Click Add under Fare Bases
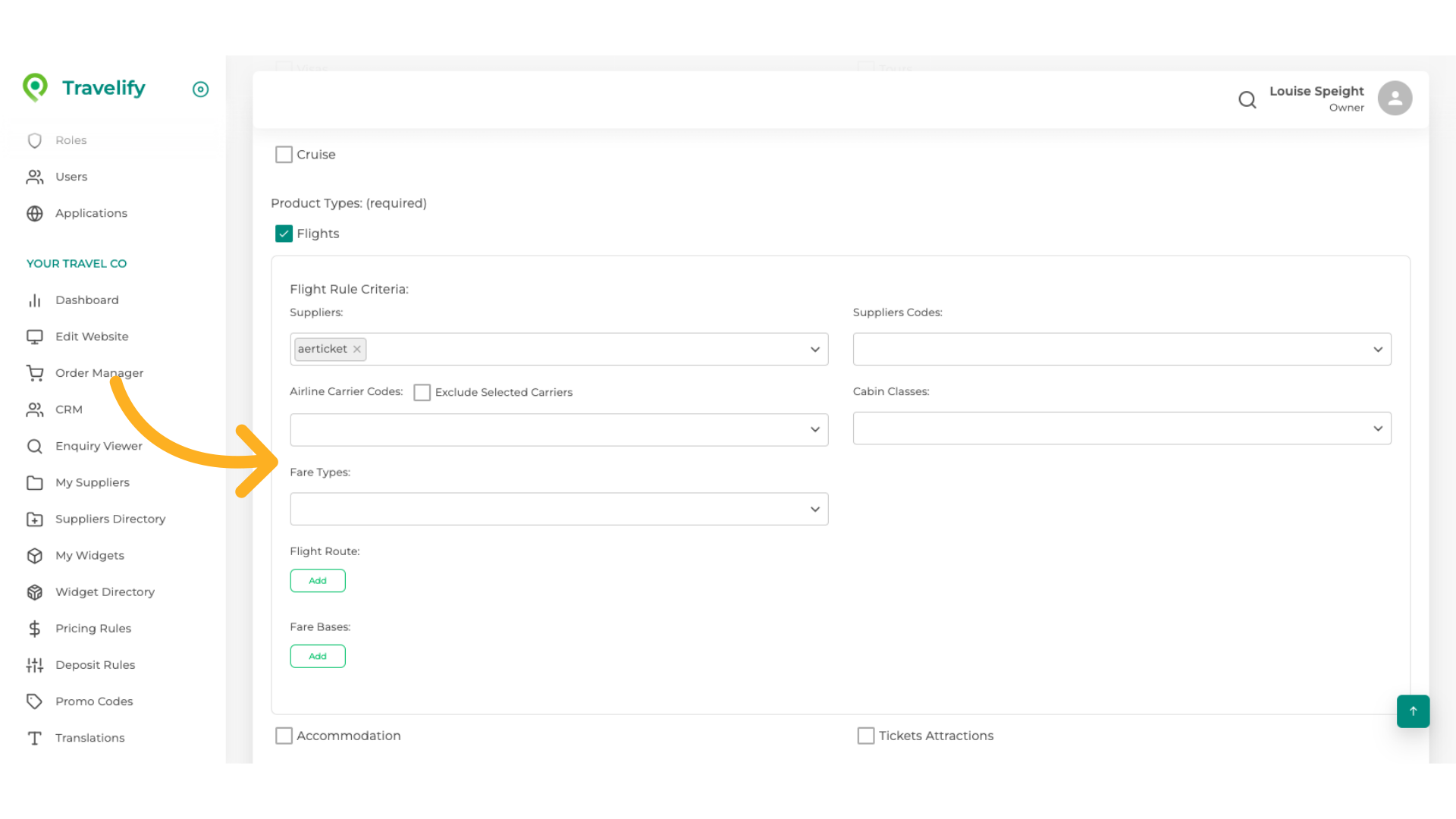 pos(318,656)
